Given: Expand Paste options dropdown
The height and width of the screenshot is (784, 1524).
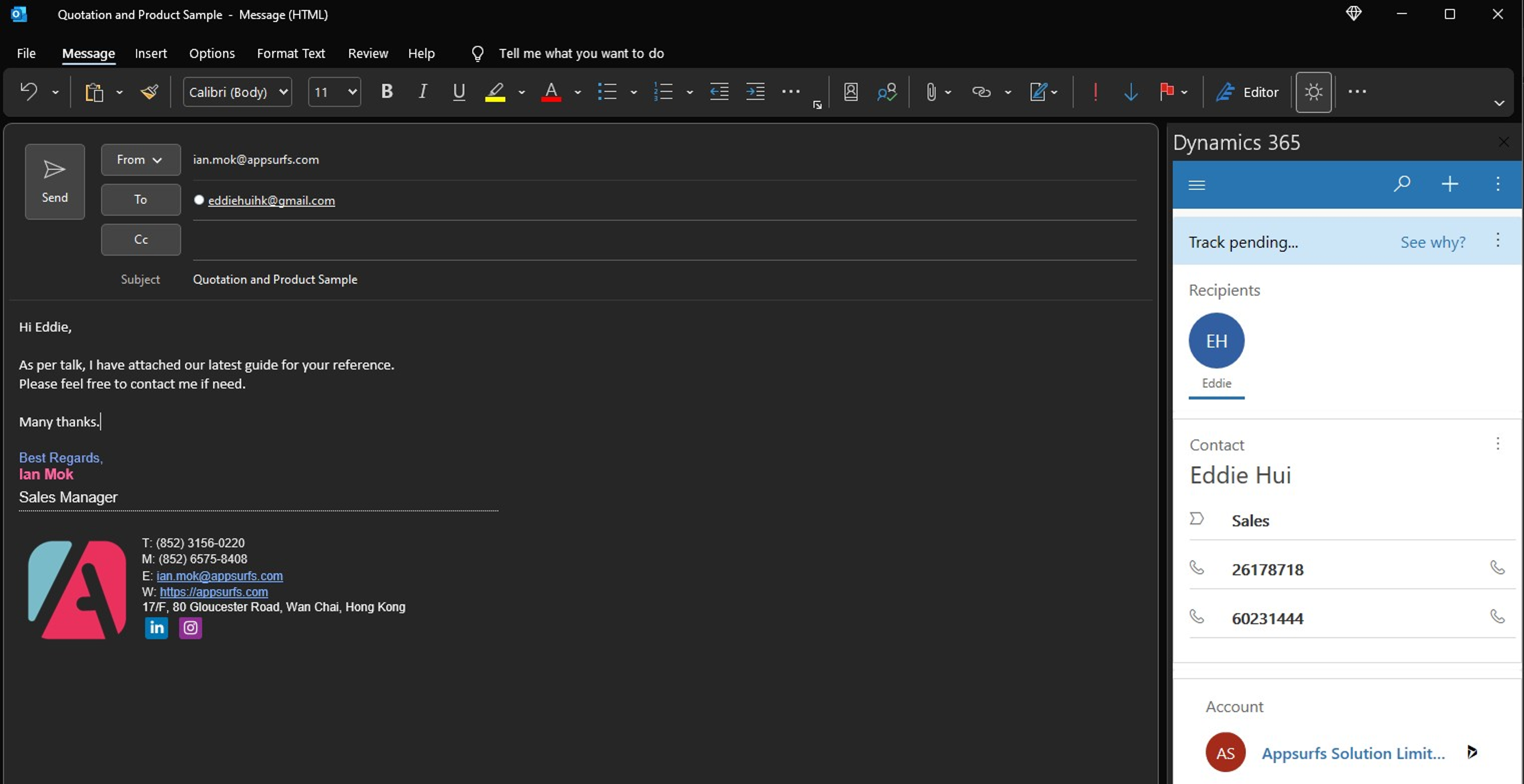Looking at the screenshot, I should pos(119,92).
